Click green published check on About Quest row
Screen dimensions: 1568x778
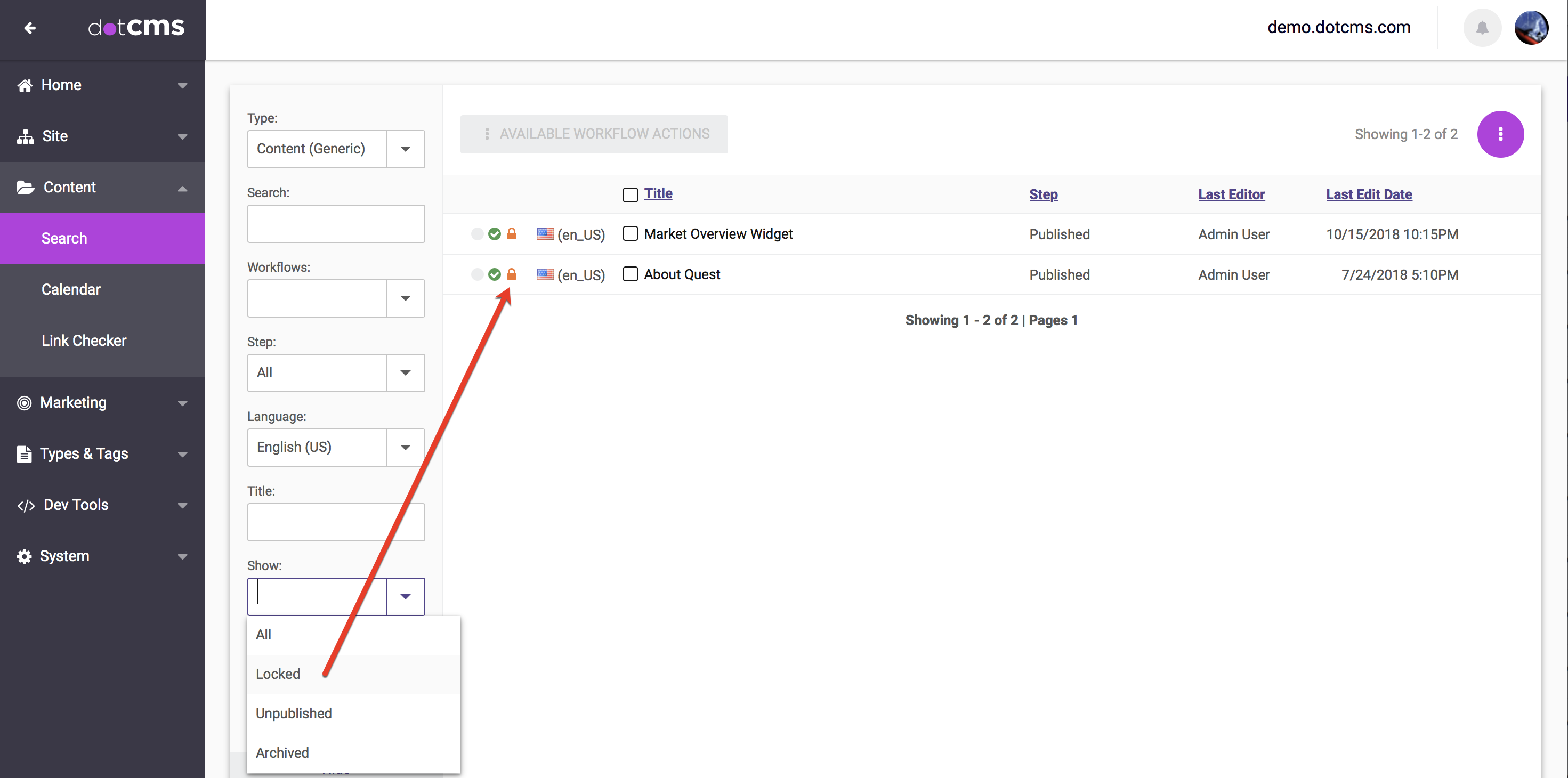(x=494, y=274)
